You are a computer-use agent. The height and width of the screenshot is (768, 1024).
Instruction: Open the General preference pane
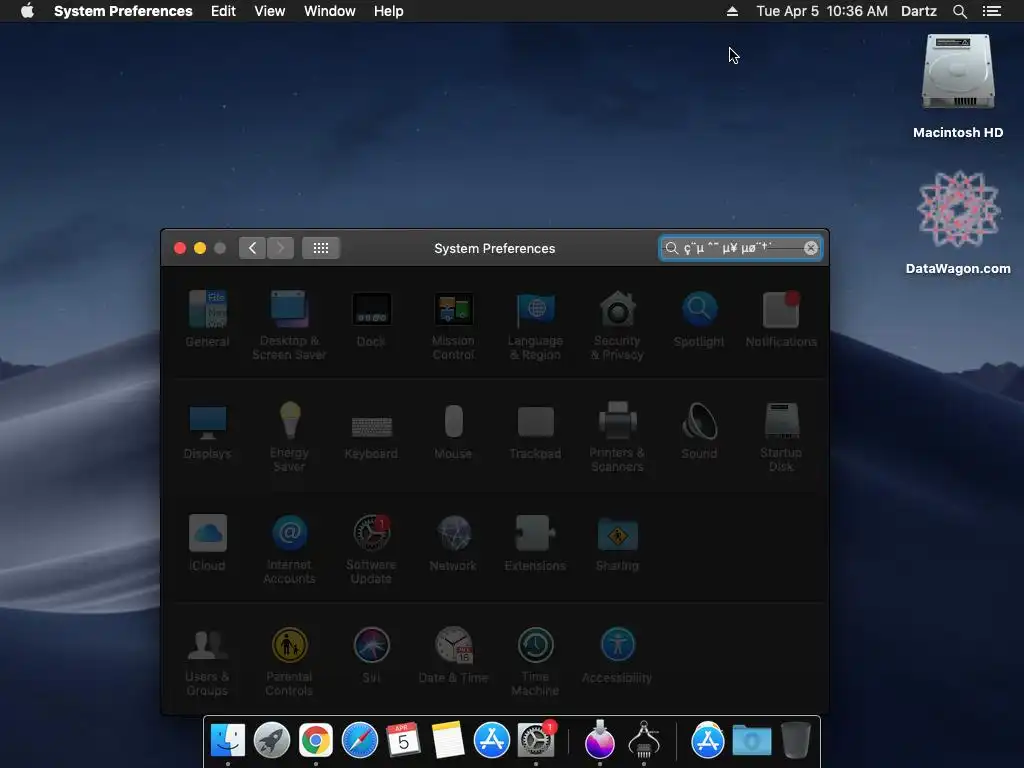[x=207, y=318]
